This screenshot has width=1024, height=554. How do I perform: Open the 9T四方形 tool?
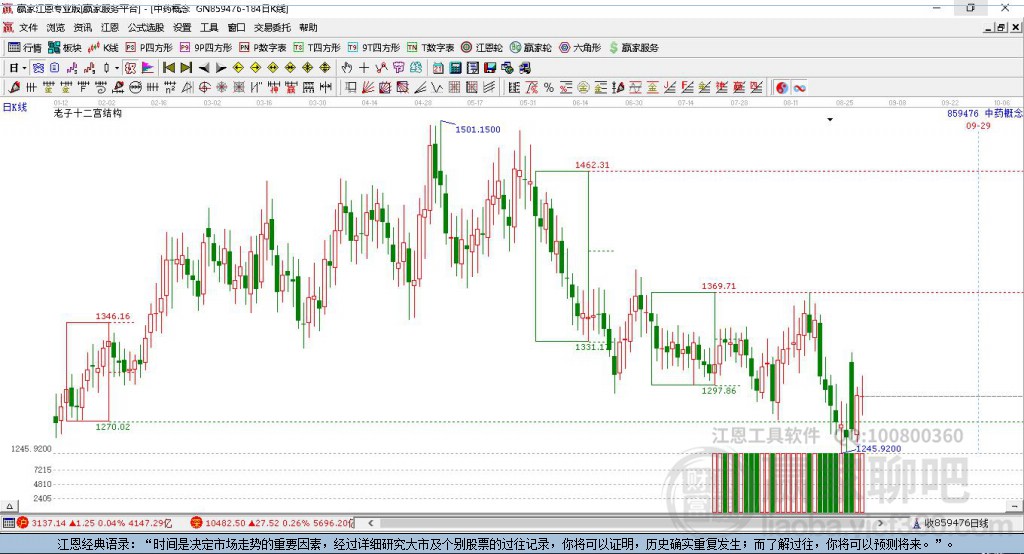(374, 48)
